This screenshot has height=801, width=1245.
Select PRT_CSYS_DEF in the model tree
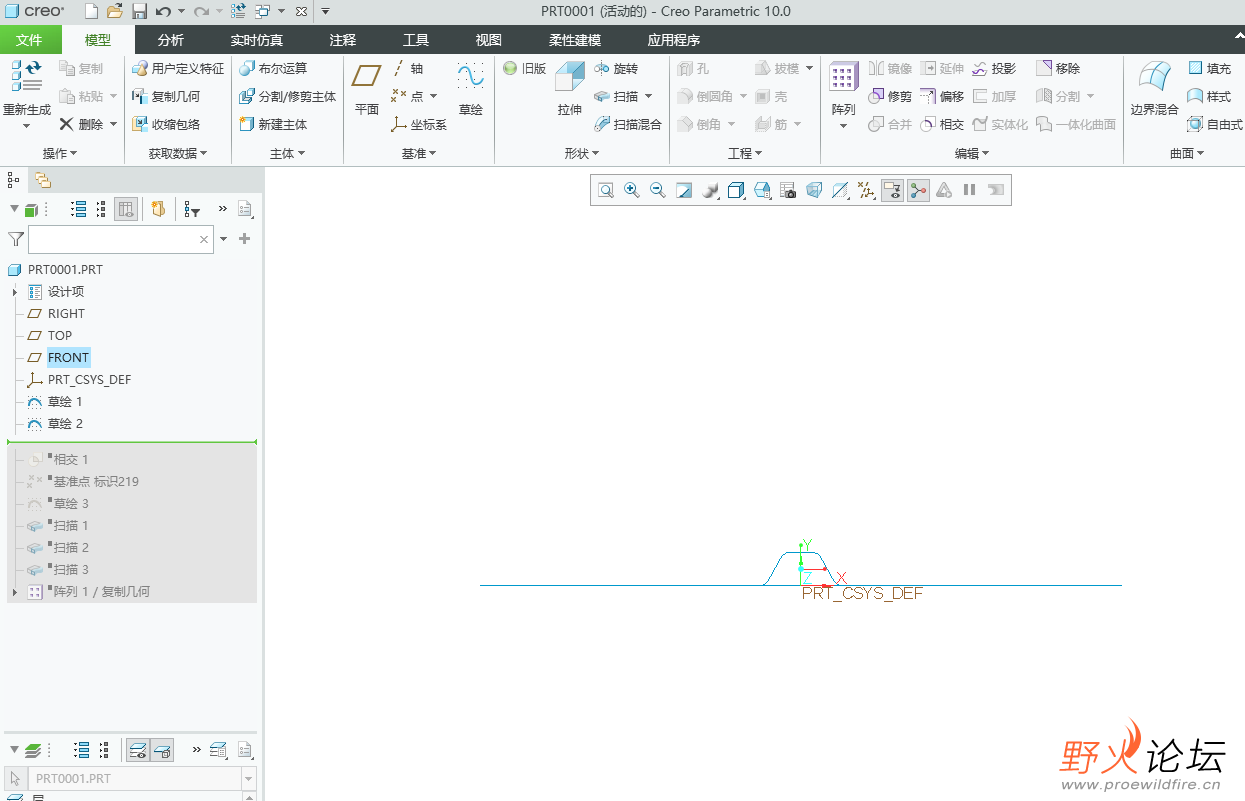pos(89,380)
